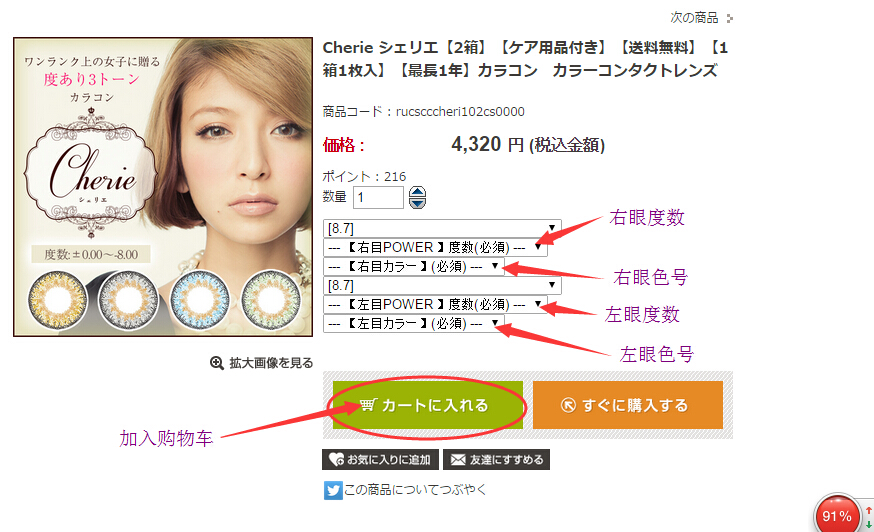
Task: Click the envelope icon on 友達にすすめる
Action: click(458, 460)
